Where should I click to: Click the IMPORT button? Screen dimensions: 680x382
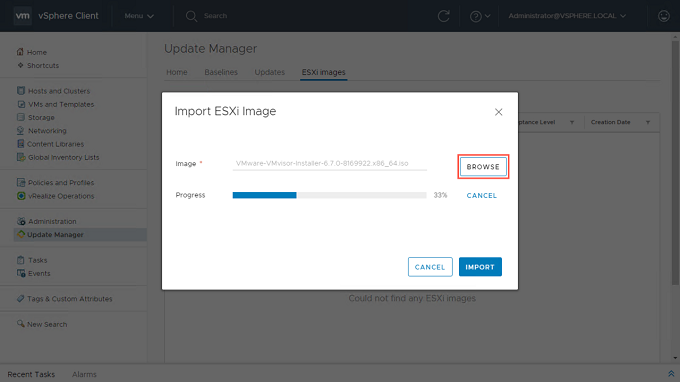[480, 267]
